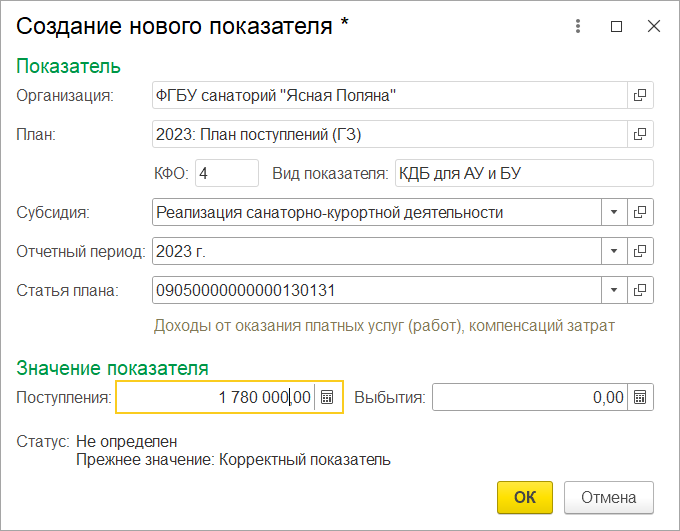Open the Статья плана record icon
This screenshot has width=680, height=531.
[640, 290]
